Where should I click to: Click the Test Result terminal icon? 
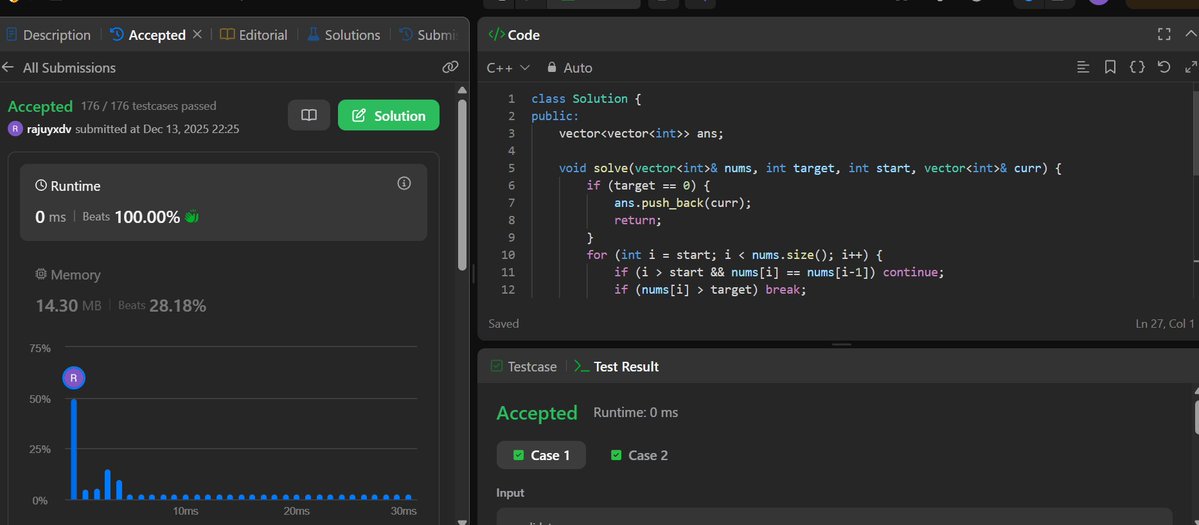(581, 367)
